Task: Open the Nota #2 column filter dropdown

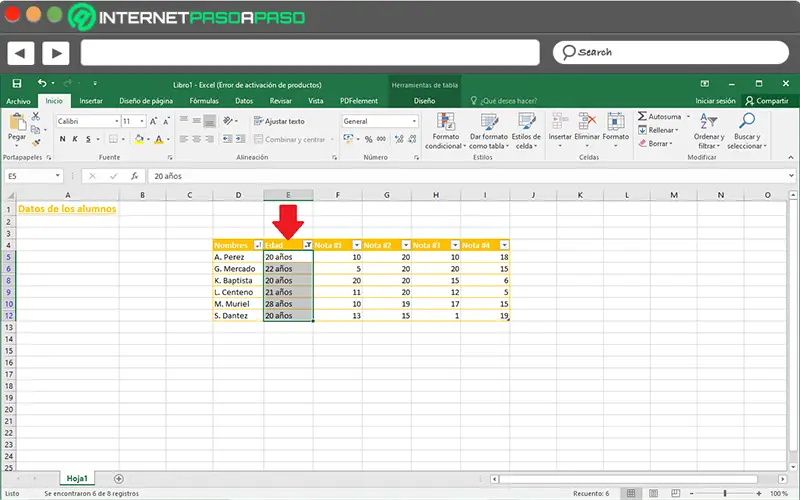Action: pyautogui.click(x=406, y=245)
